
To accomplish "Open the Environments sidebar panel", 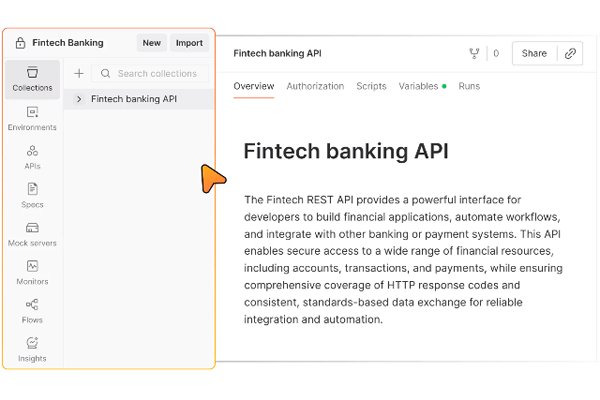I will click(33, 118).
